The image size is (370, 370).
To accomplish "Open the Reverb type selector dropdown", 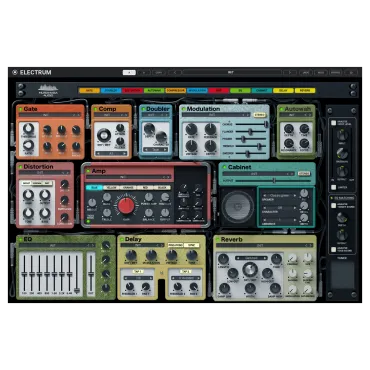I will point(251,258).
